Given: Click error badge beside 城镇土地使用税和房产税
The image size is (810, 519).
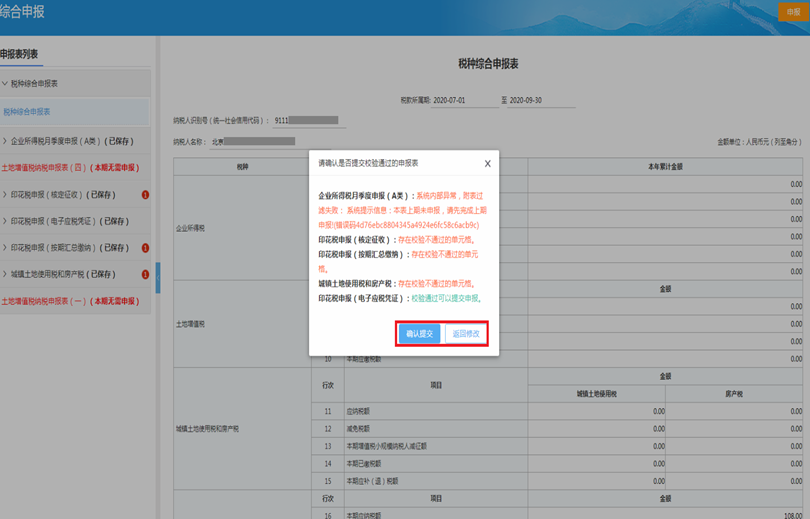Looking at the screenshot, I should pyautogui.click(x=145, y=274).
